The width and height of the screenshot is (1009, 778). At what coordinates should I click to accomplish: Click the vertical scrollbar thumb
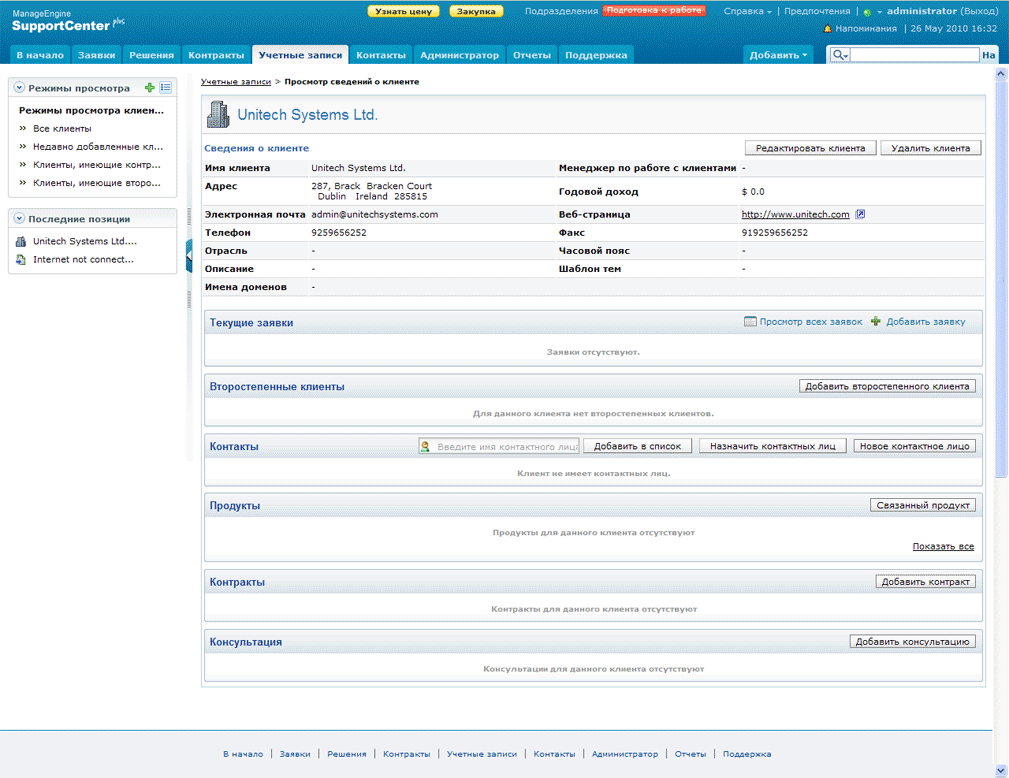pos(1000,277)
